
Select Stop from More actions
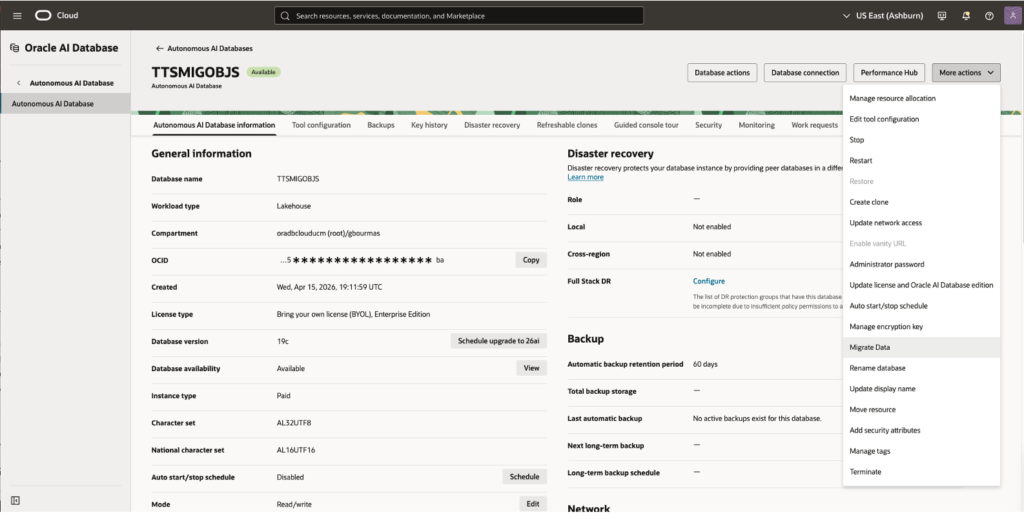(x=921, y=140)
